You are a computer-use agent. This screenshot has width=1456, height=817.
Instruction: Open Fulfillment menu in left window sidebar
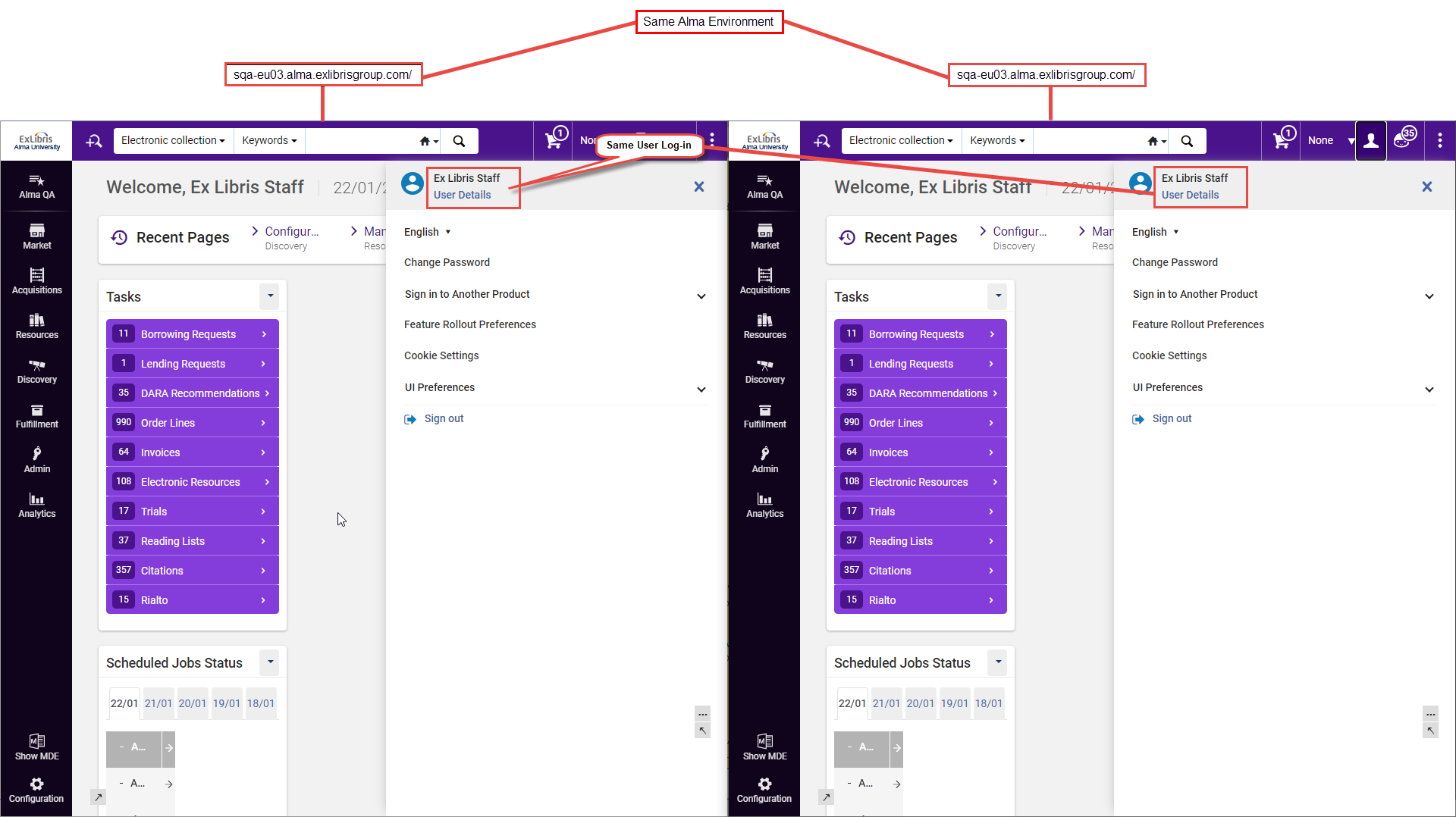(36, 415)
